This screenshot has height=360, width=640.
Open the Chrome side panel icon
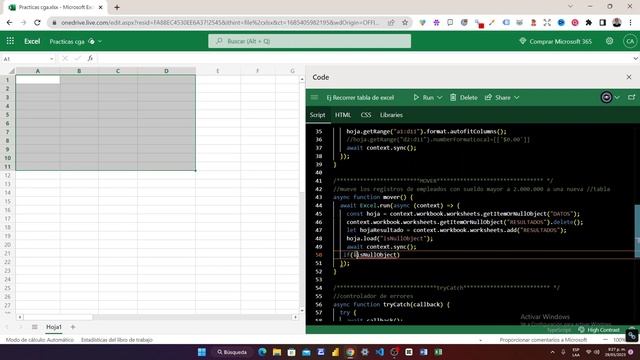click(x=602, y=22)
